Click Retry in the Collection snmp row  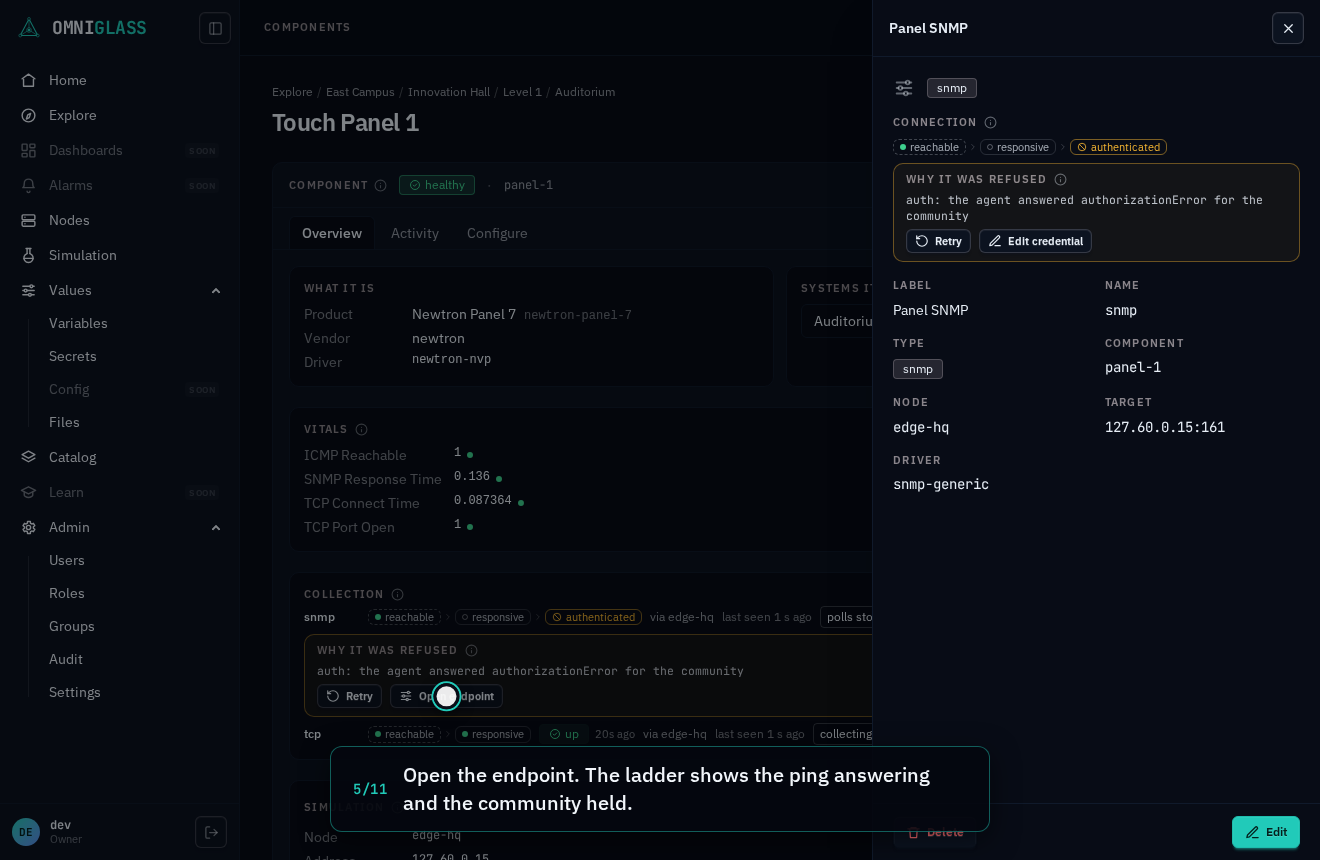pyautogui.click(x=349, y=696)
